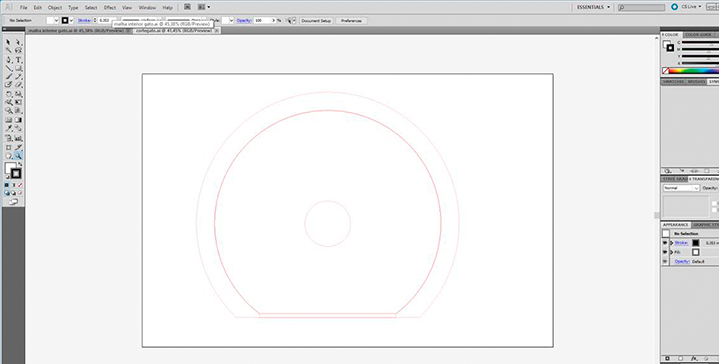719x364 pixels.
Task: Switch to the malha interior gato.ai document tab
Action: pyautogui.click(x=77, y=31)
